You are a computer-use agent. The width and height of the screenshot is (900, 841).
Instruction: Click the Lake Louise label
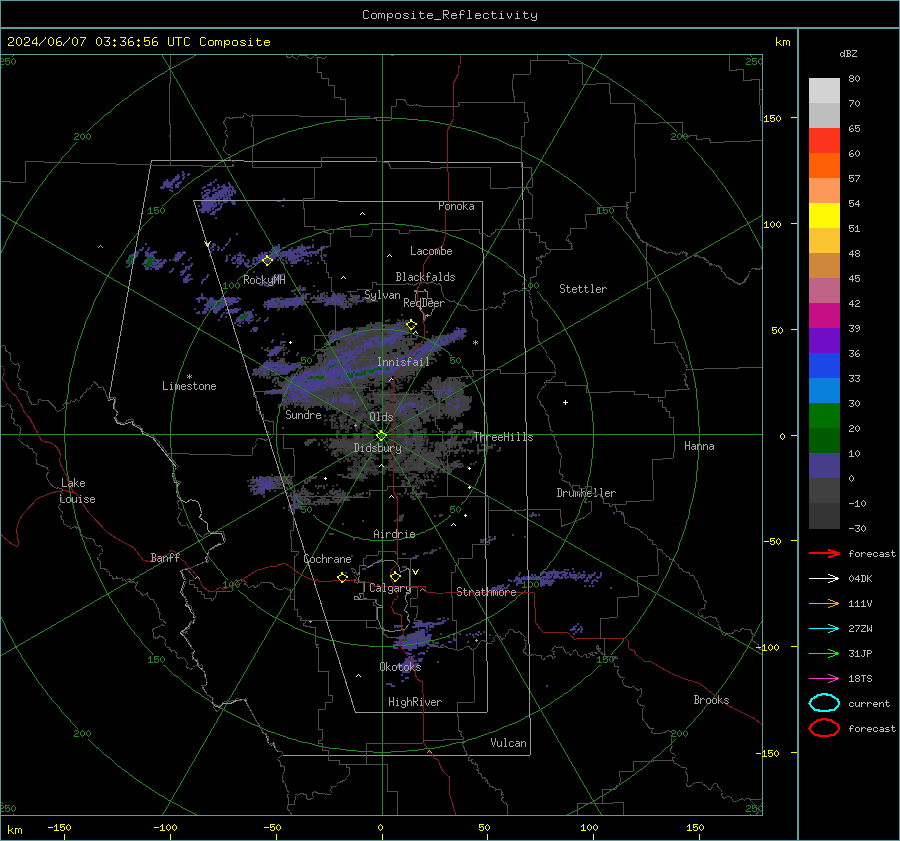click(x=77, y=491)
